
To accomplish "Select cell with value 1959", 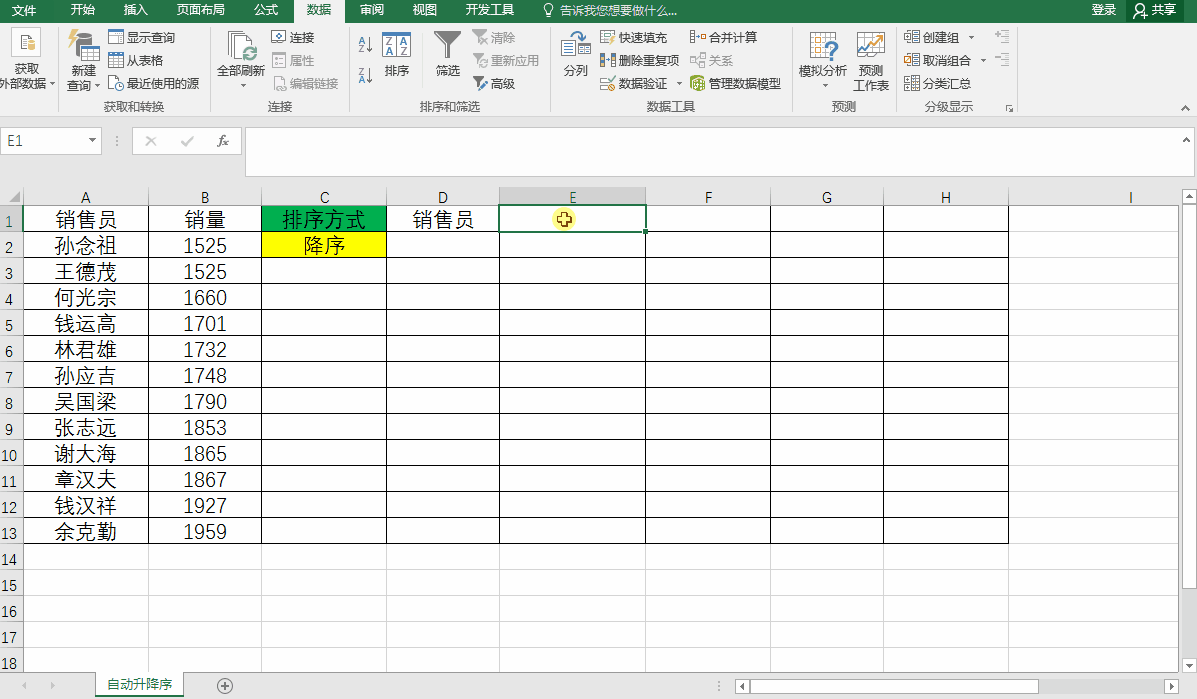I will [x=205, y=531].
